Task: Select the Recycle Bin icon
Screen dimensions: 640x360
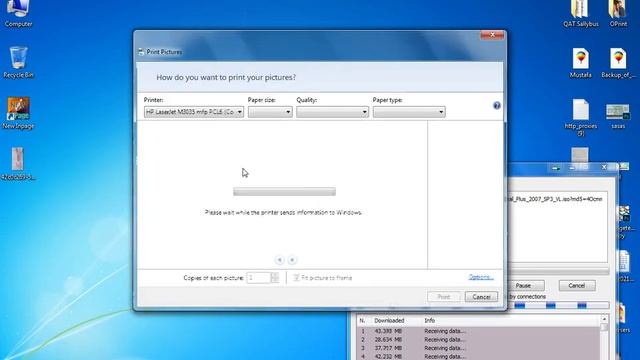Action: click(18, 62)
